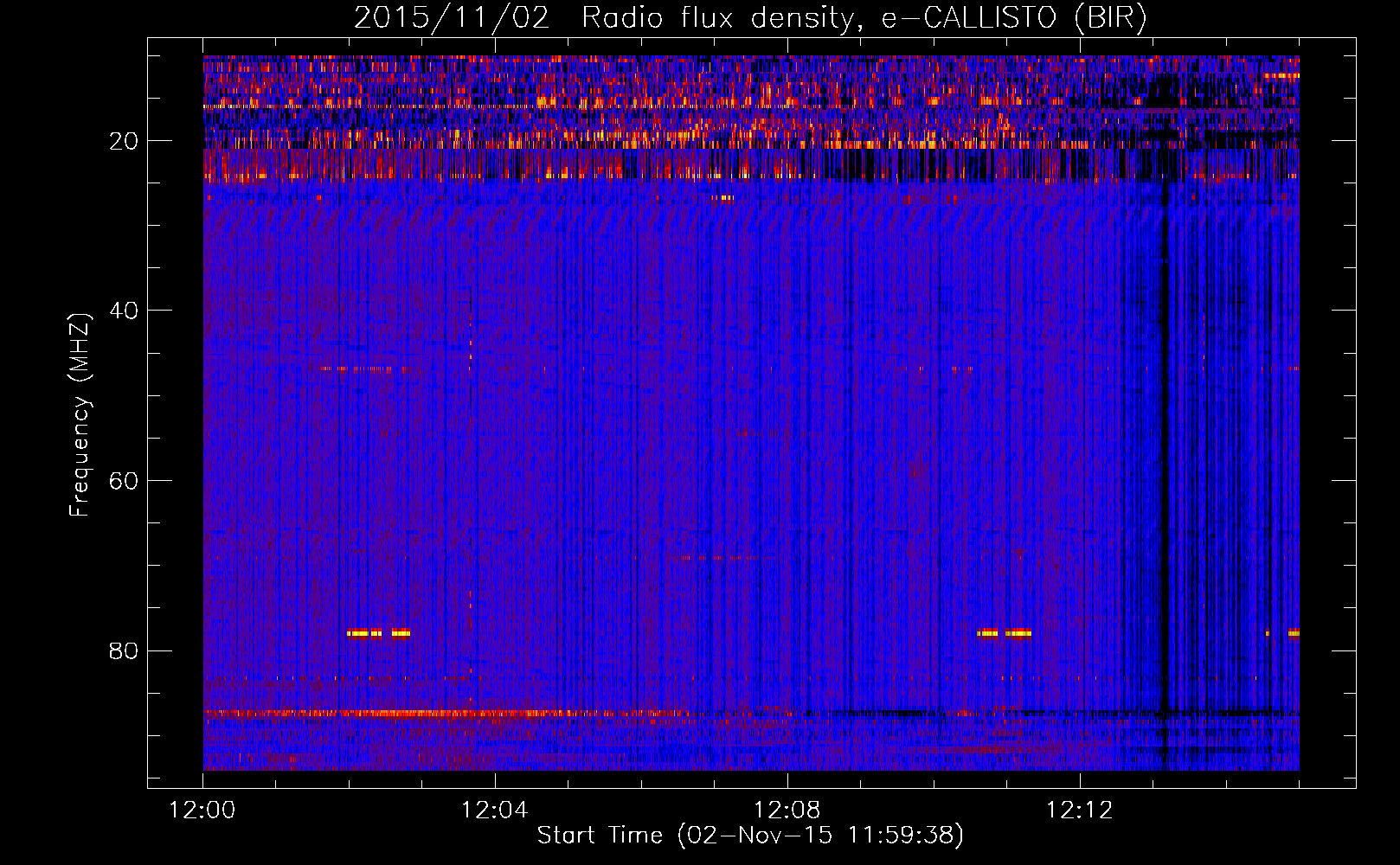Click the "12:12" time tick label
The image size is (1400, 865).
[1079, 811]
